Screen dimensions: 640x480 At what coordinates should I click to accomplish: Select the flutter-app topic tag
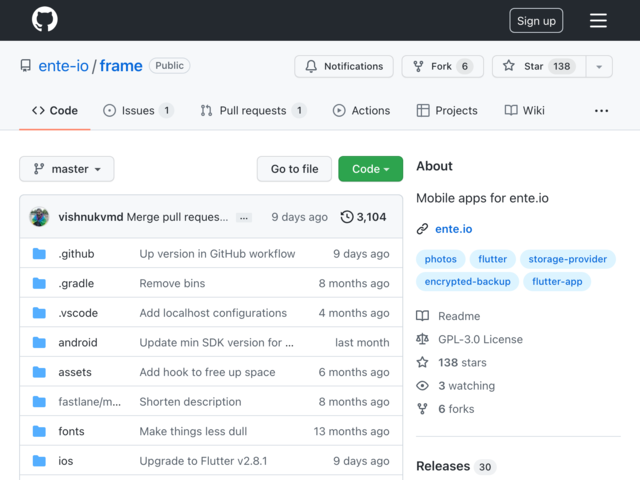557,282
